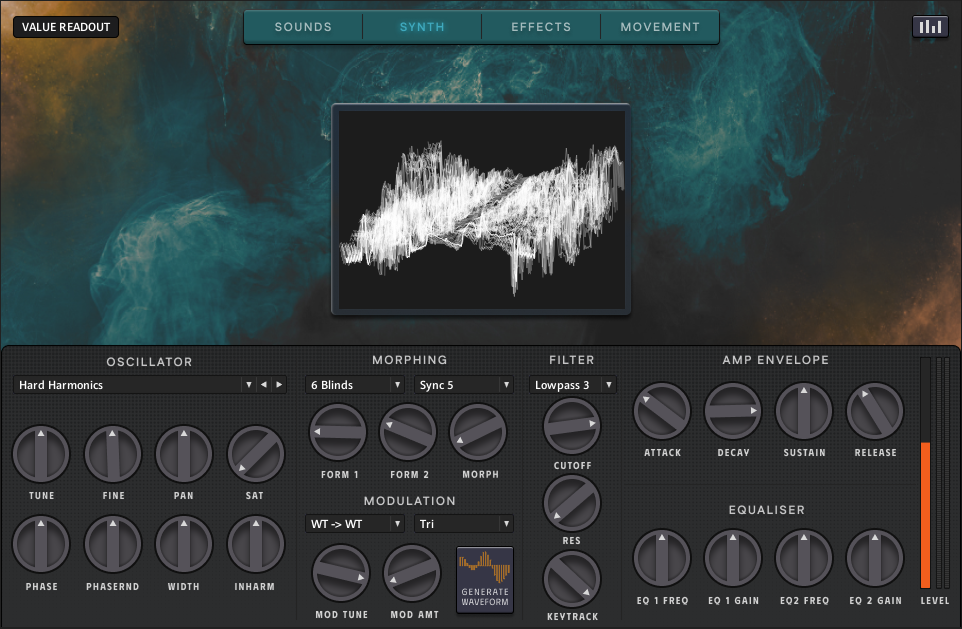Open the level meter icon at top right
Screen dimensions: 962x629
[x=930, y=27]
